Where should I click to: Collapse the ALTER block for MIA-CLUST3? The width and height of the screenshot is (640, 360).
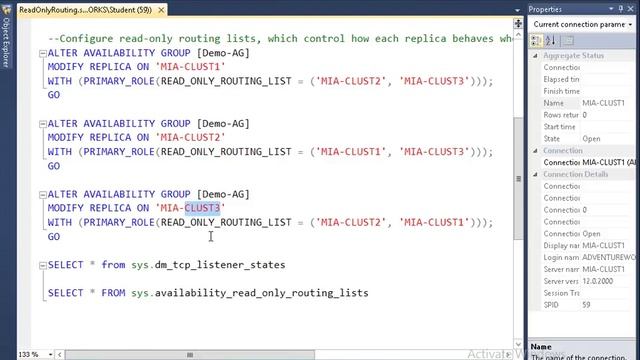pos(42,195)
